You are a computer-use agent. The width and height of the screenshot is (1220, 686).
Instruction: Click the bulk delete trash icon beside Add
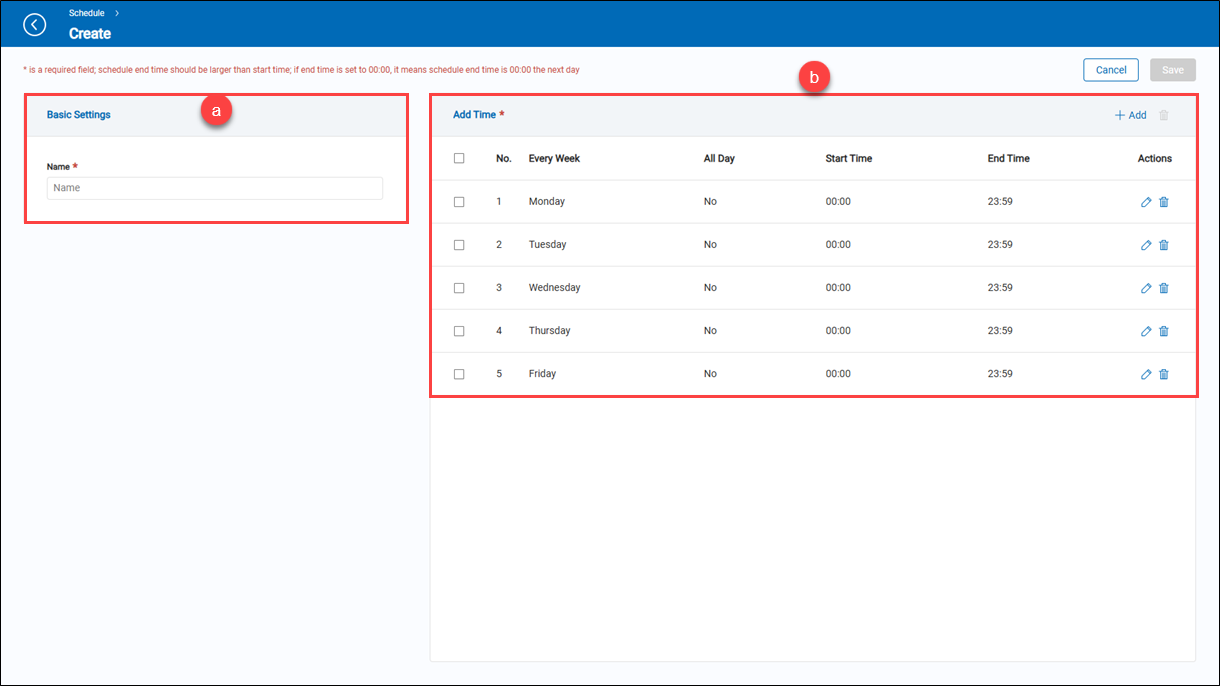click(x=1163, y=115)
